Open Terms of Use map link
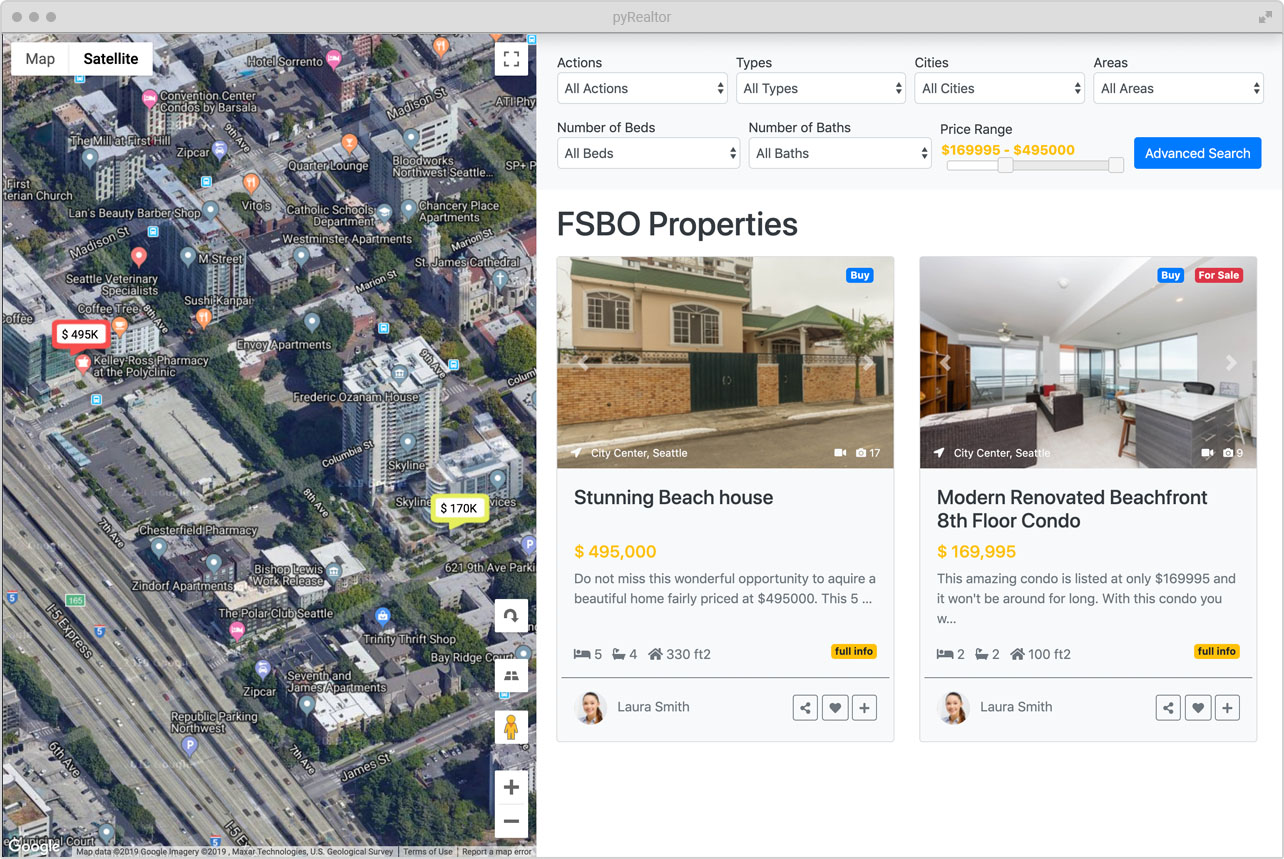 (x=428, y=852)
